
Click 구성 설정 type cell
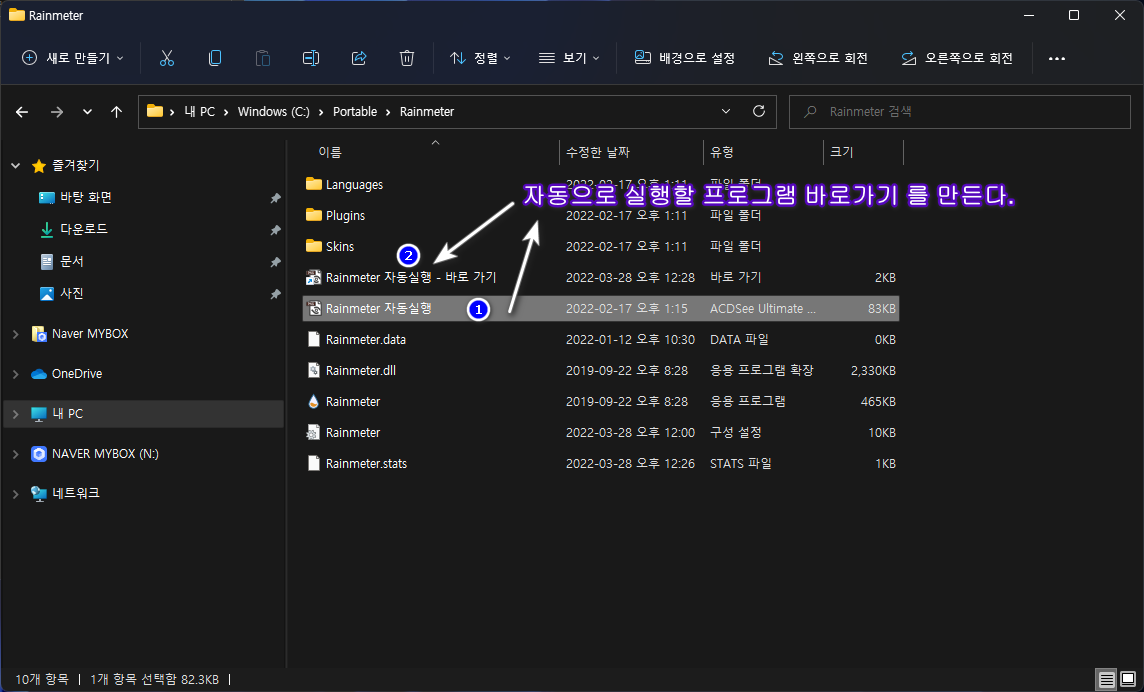(735, 433)
